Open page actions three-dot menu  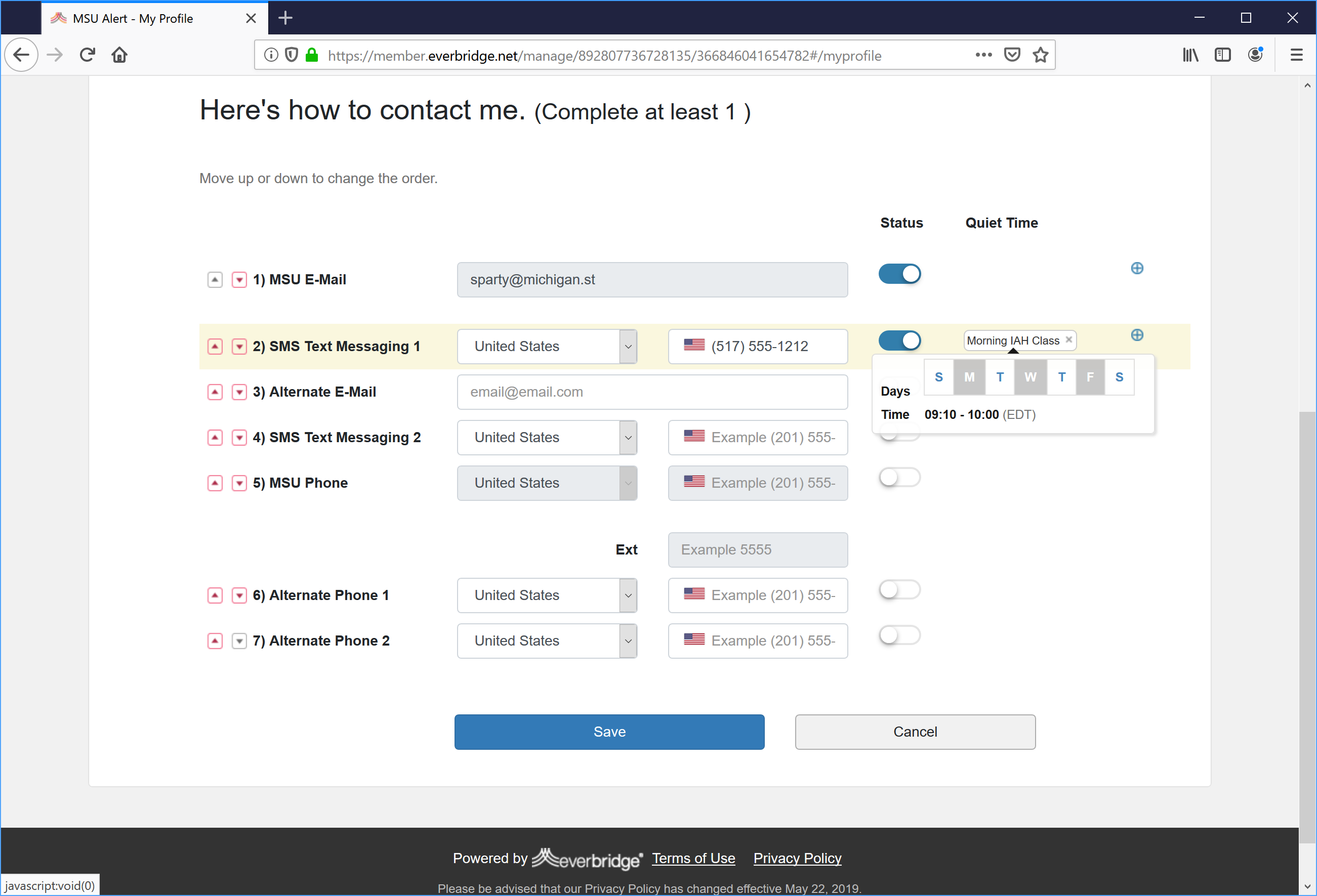coord(984,55)
